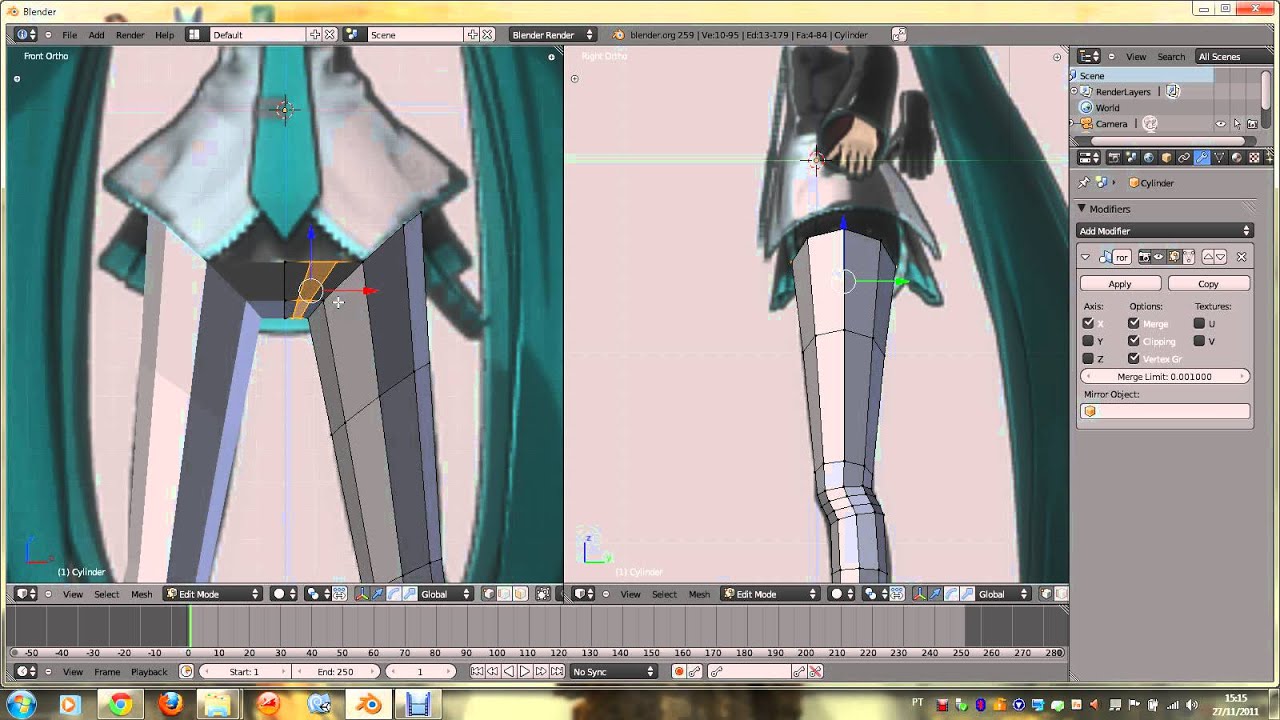Toggle the Vertex Groups option checkbox
1280x720 pixels.
(1133, 358)
